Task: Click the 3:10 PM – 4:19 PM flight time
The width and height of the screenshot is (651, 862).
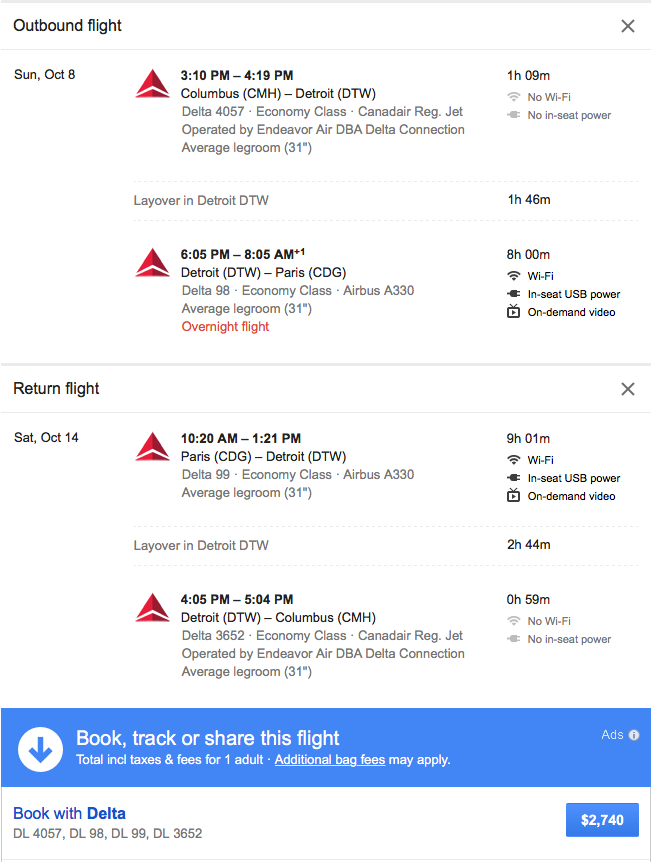Action: click(237, 75)
